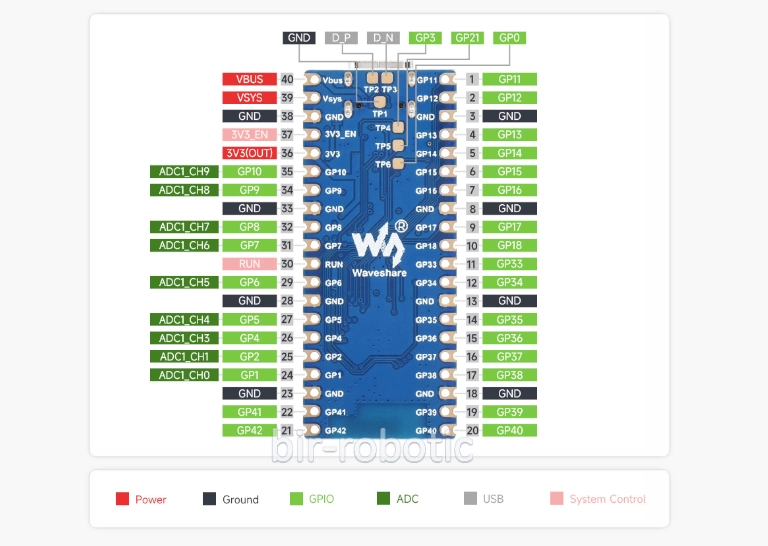768x546 pixels.
Task: Click the TP2 test pad on board
Action: tap(373, 78)
